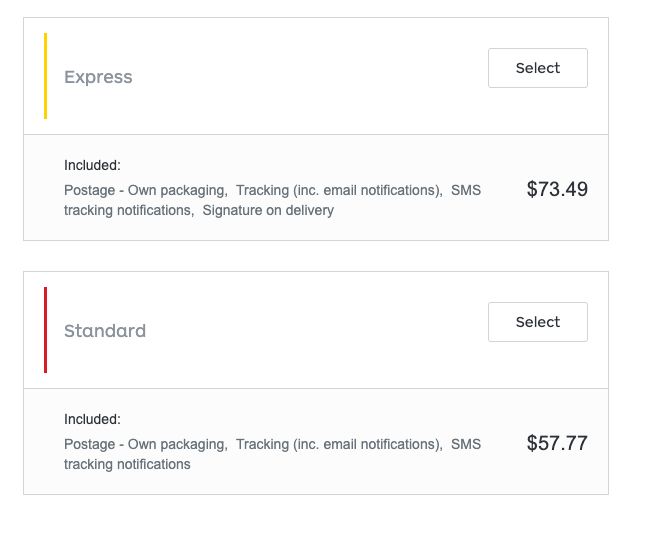Click "SMS" text in Standard details

pos(466,444)
